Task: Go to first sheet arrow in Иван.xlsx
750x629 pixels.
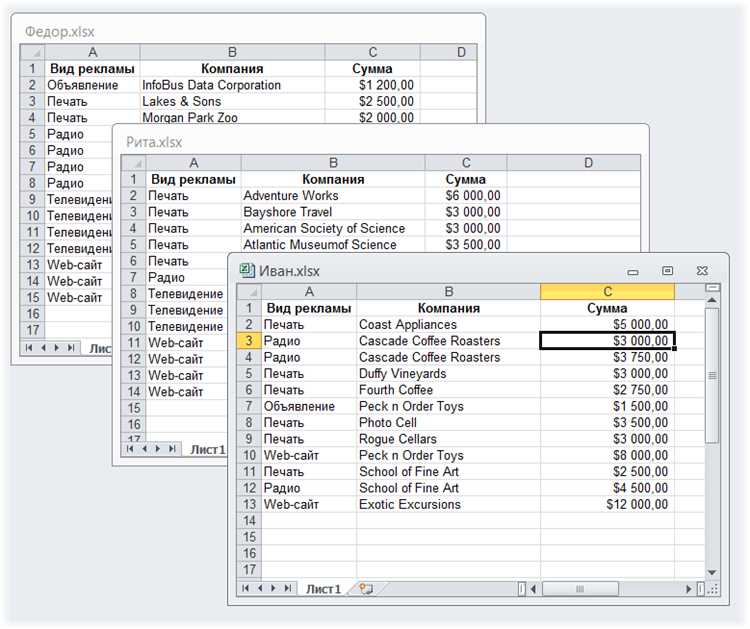Action: (245, 588)
